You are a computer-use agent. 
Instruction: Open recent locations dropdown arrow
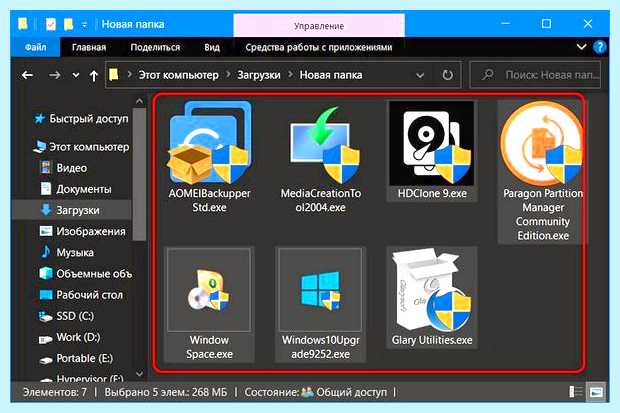point(76,75)
